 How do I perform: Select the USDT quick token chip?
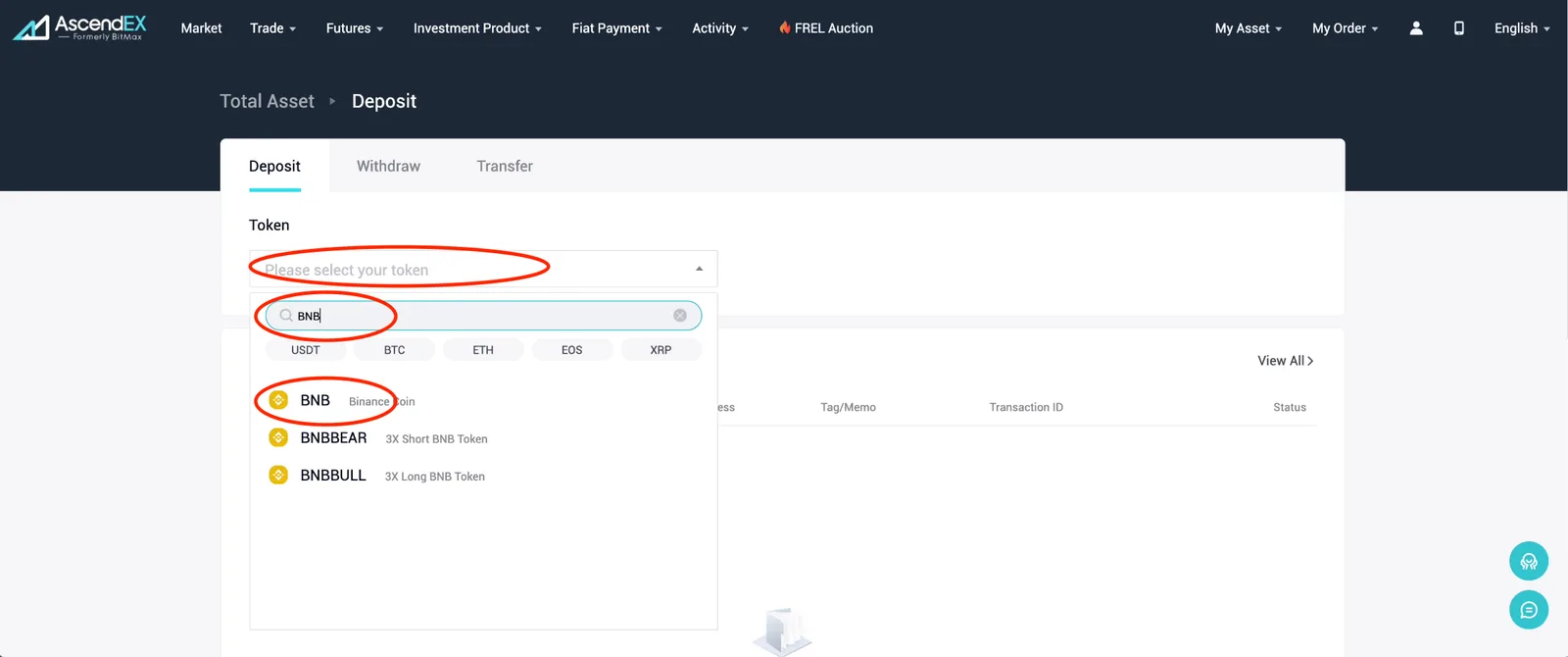(x=306, y=350)
